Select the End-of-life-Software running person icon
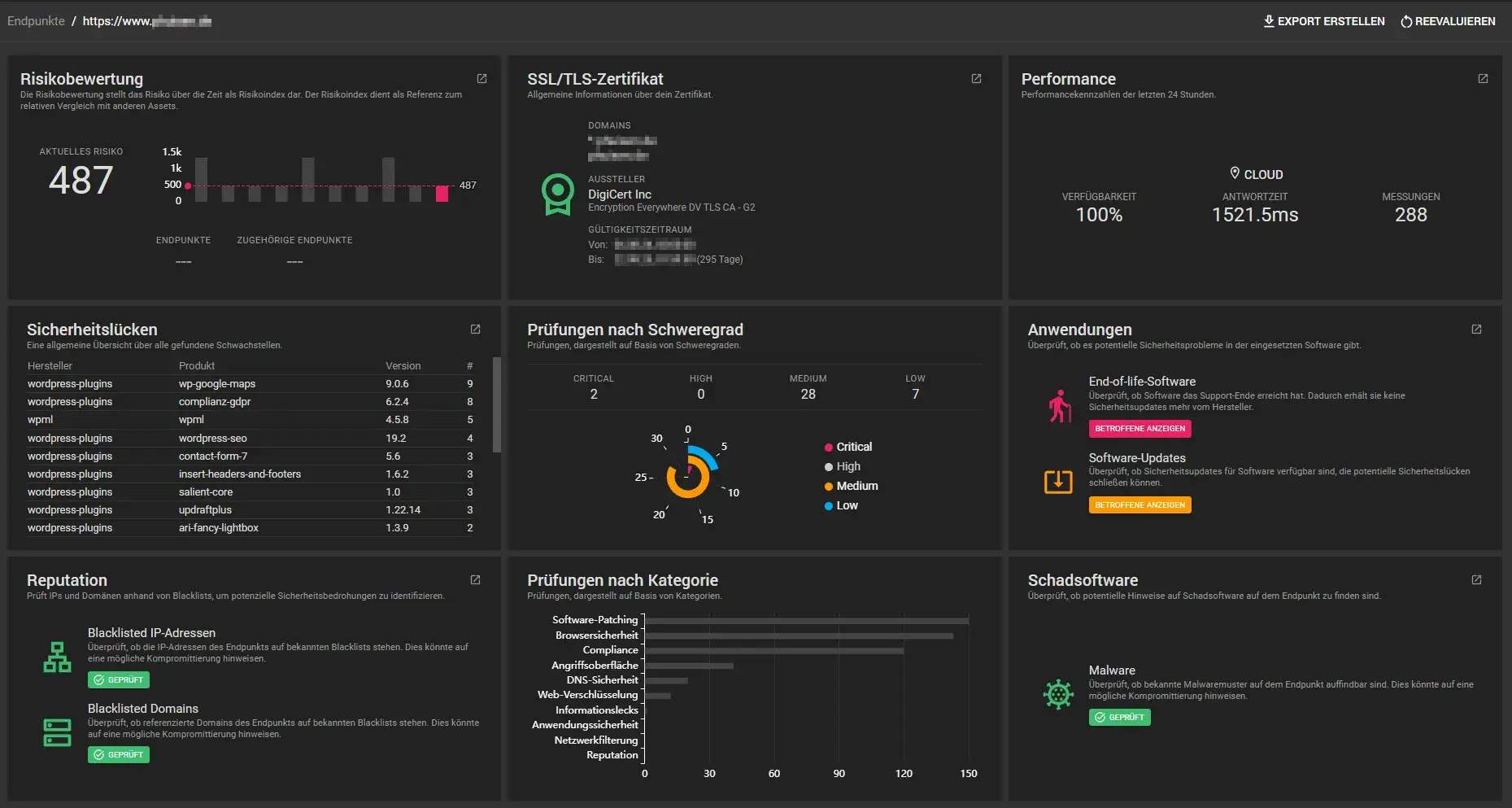 pyautogui.click(x=1057, y=407)
